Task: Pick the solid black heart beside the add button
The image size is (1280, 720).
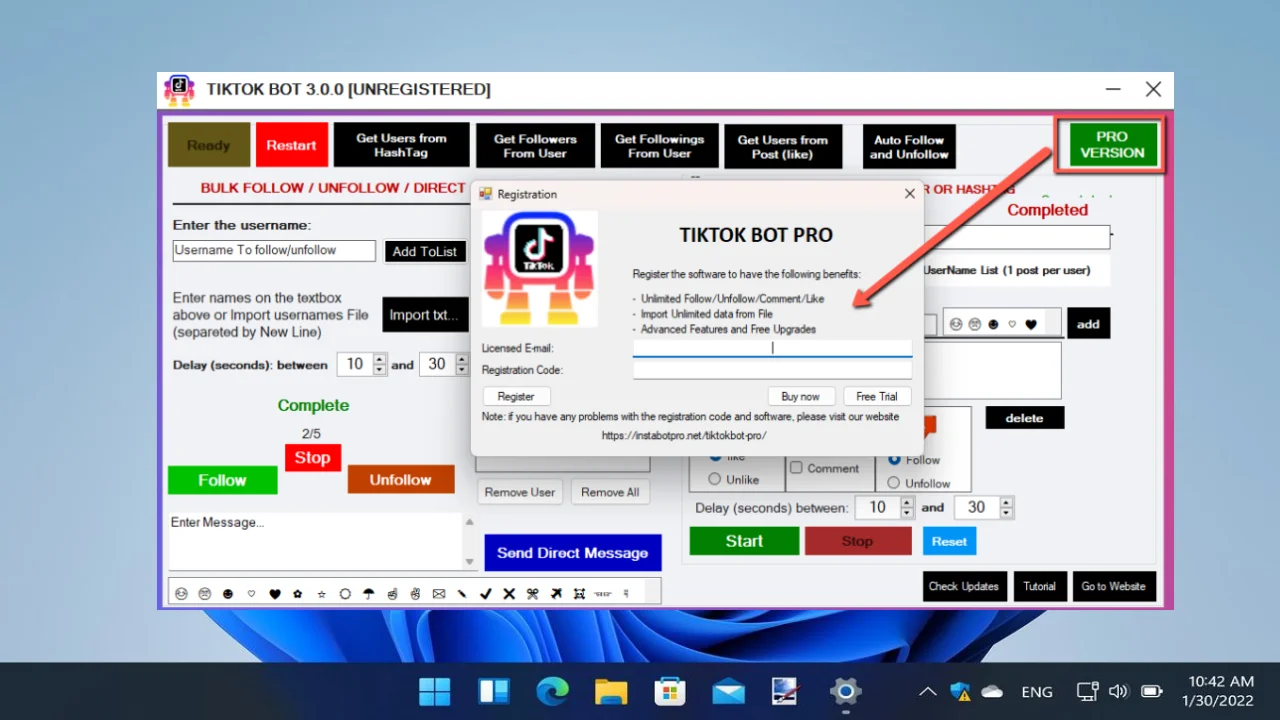Action: click(x=1031, y=324)
